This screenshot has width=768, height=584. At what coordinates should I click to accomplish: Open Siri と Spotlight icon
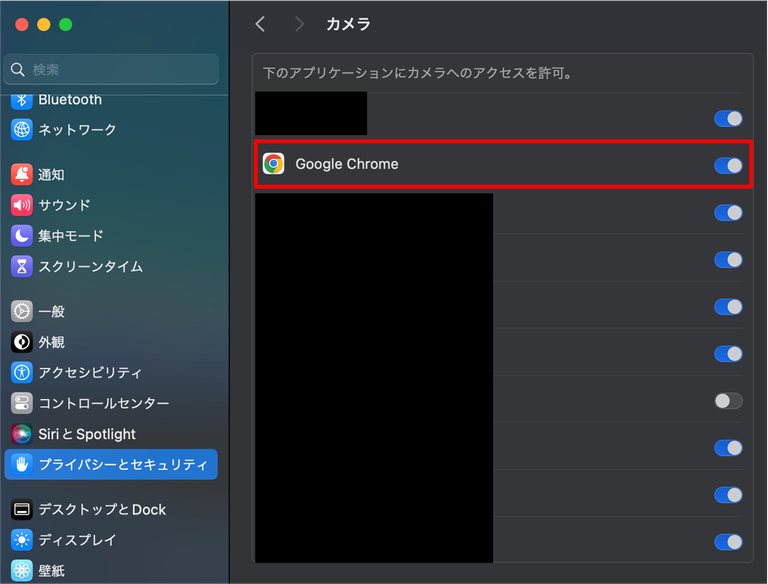(x=22, y=434)
